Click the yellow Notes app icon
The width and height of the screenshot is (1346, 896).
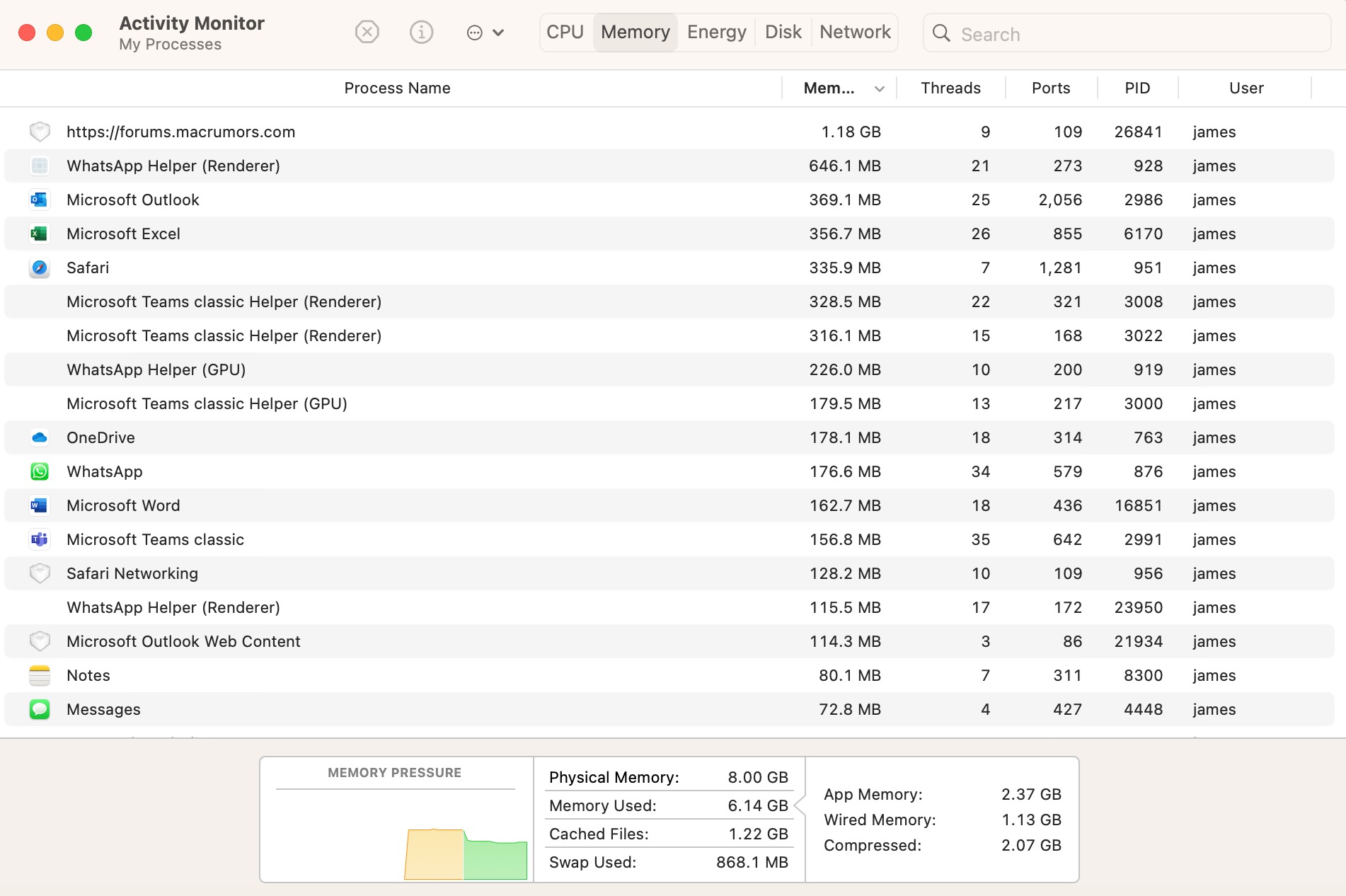pos(40,675)
